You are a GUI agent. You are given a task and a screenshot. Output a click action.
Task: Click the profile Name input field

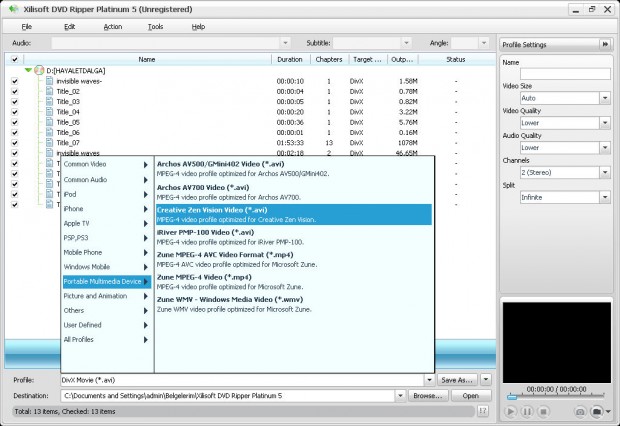click(565, 74)
